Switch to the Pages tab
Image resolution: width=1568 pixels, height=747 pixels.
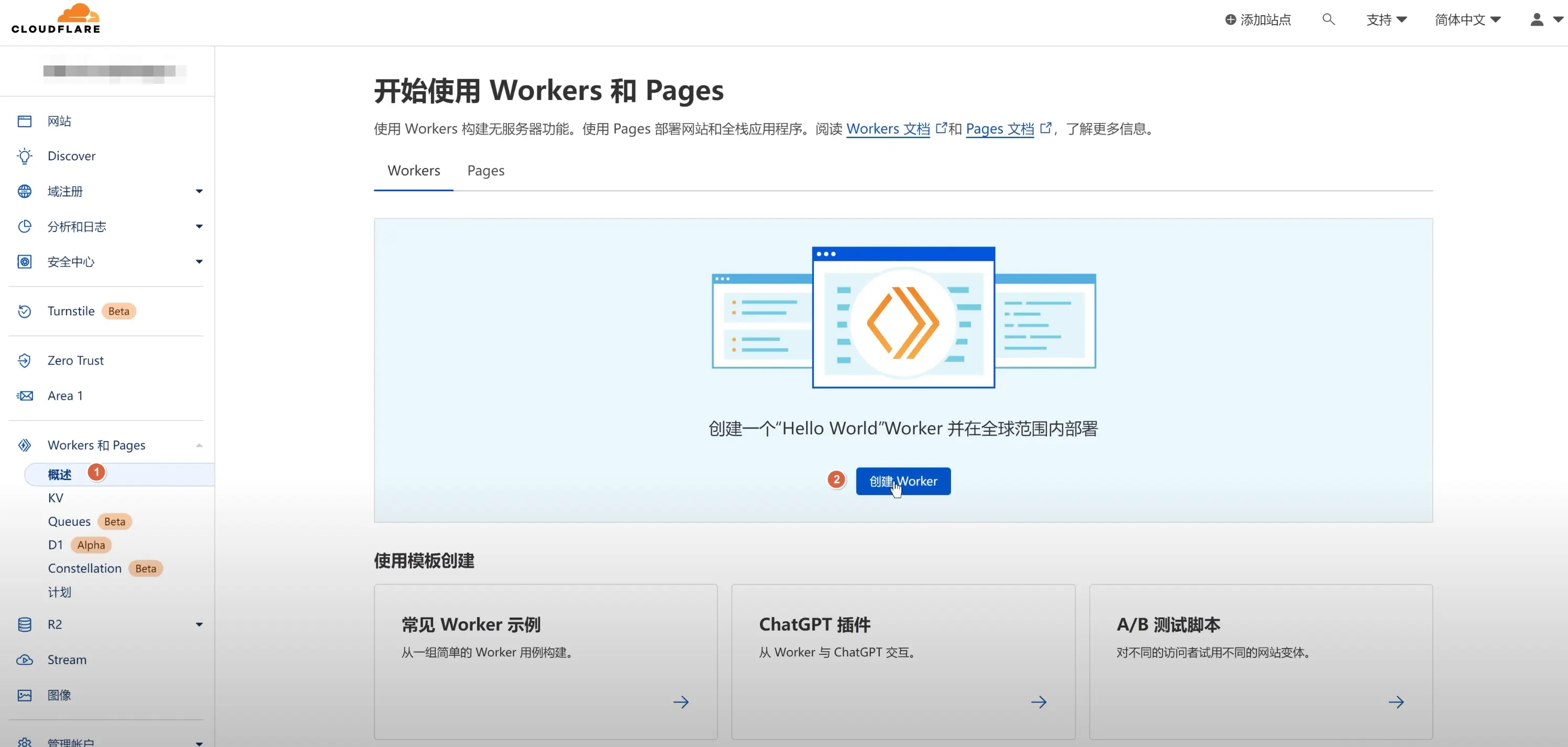pyautogui.click(x=485, y=171)
